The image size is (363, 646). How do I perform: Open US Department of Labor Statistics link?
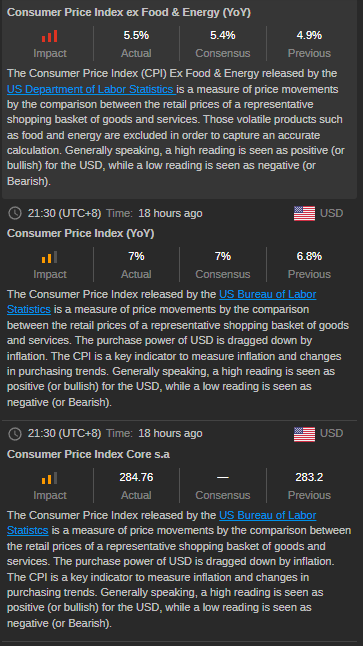coord(90,89)
